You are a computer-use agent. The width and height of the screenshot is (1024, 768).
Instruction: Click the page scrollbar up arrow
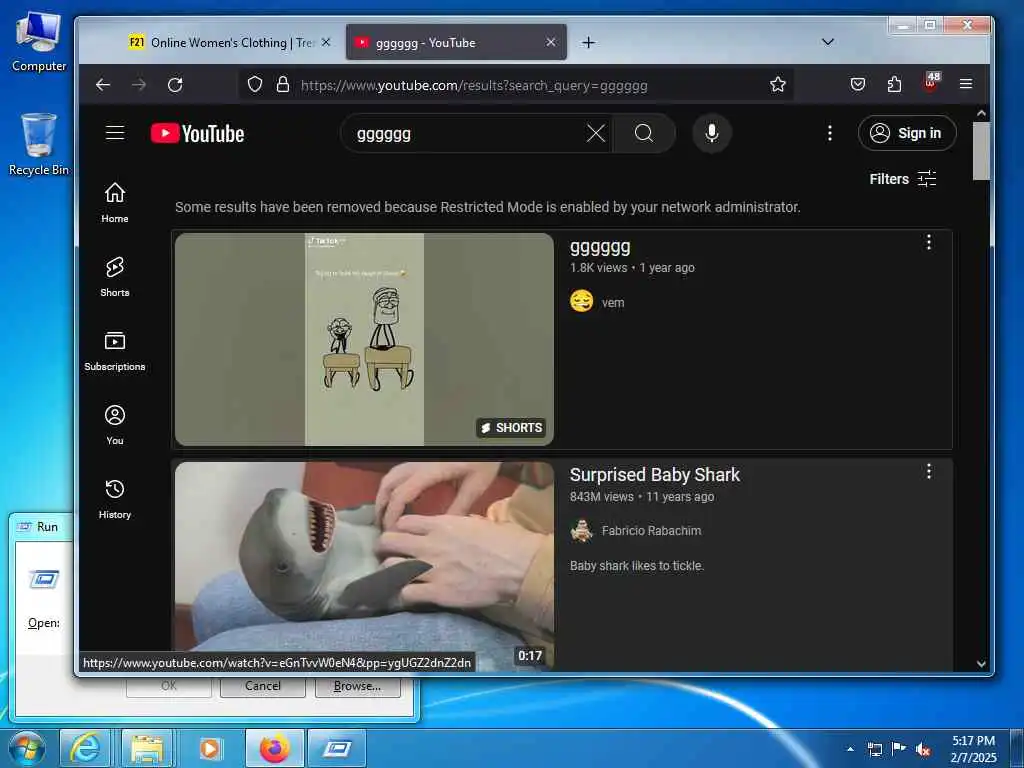point(981,113)
